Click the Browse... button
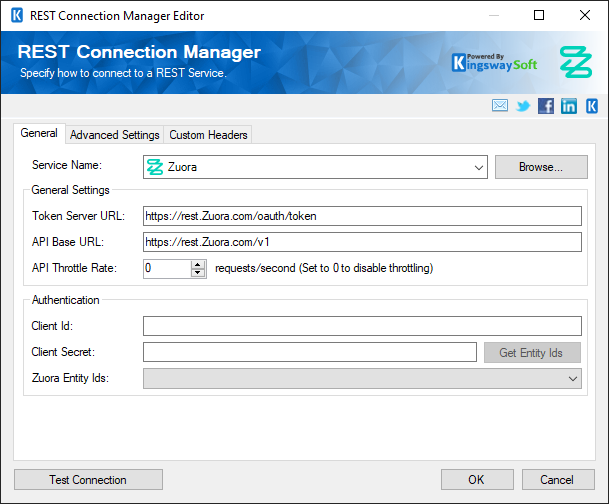Image resolution: width=609 pixels, height=504 pixels. [x=541, y=167]
